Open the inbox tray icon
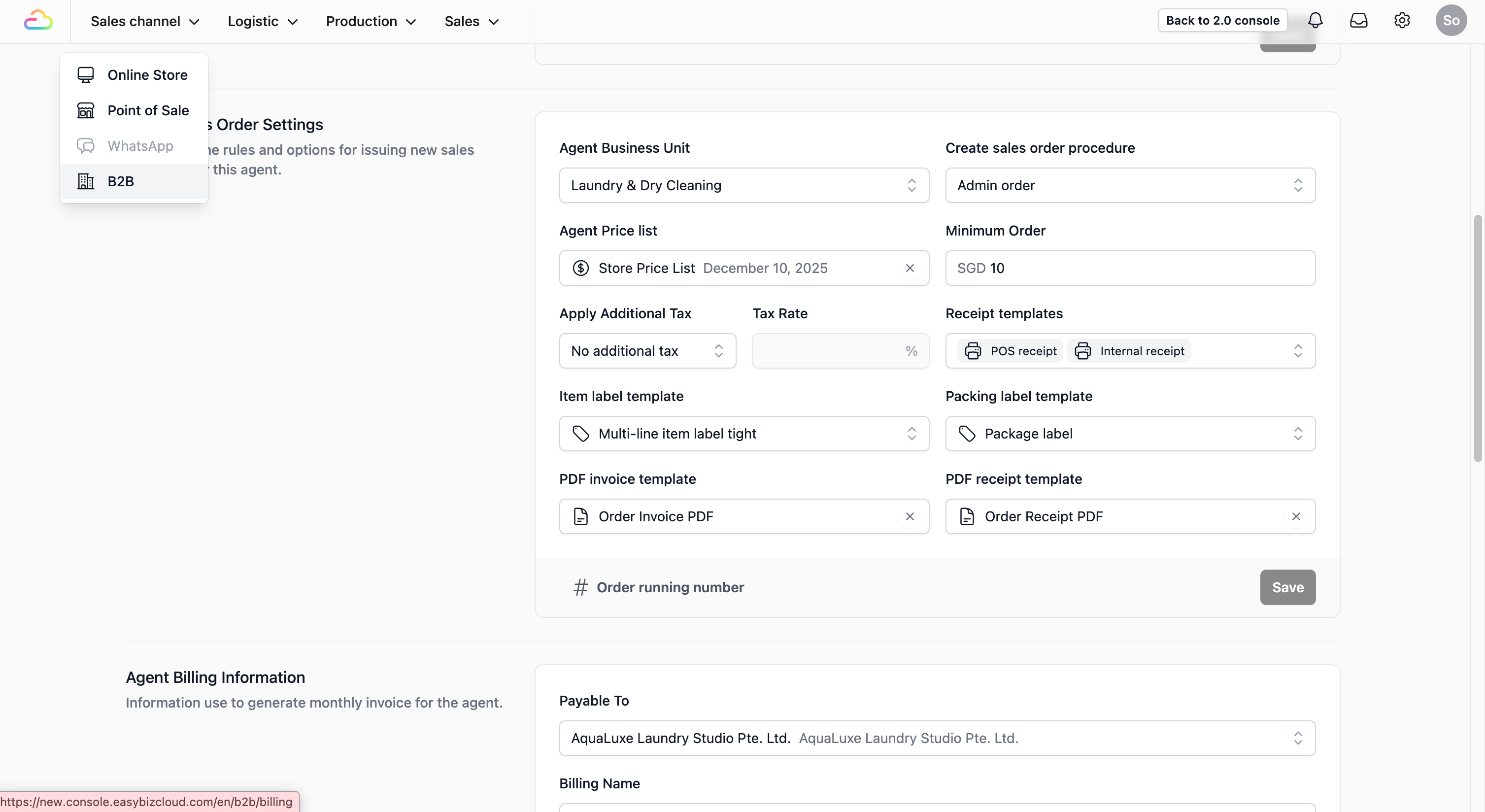 (x=1358, y=21)
